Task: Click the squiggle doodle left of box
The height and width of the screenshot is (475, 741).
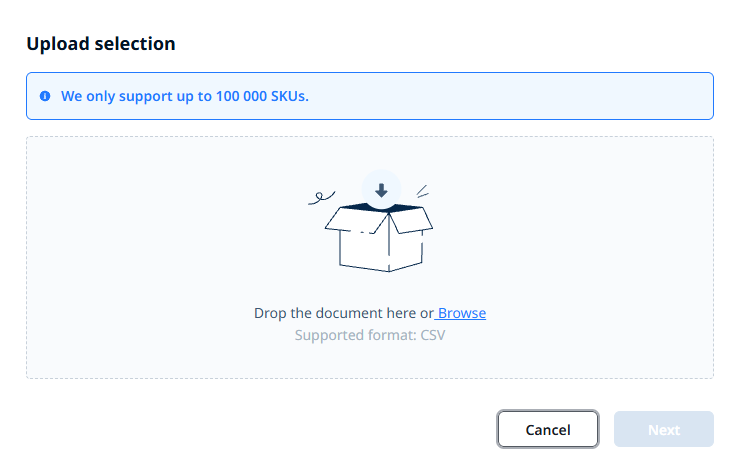Action: coord(321,198)
